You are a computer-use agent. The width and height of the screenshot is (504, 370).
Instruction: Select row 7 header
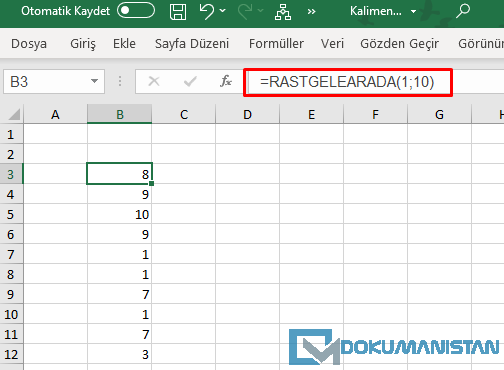(11, 254)
